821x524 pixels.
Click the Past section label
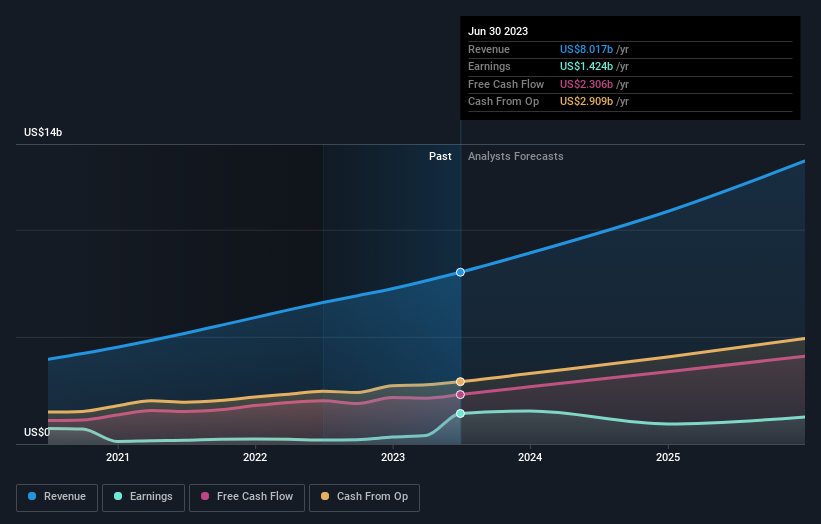coord(440,156)
